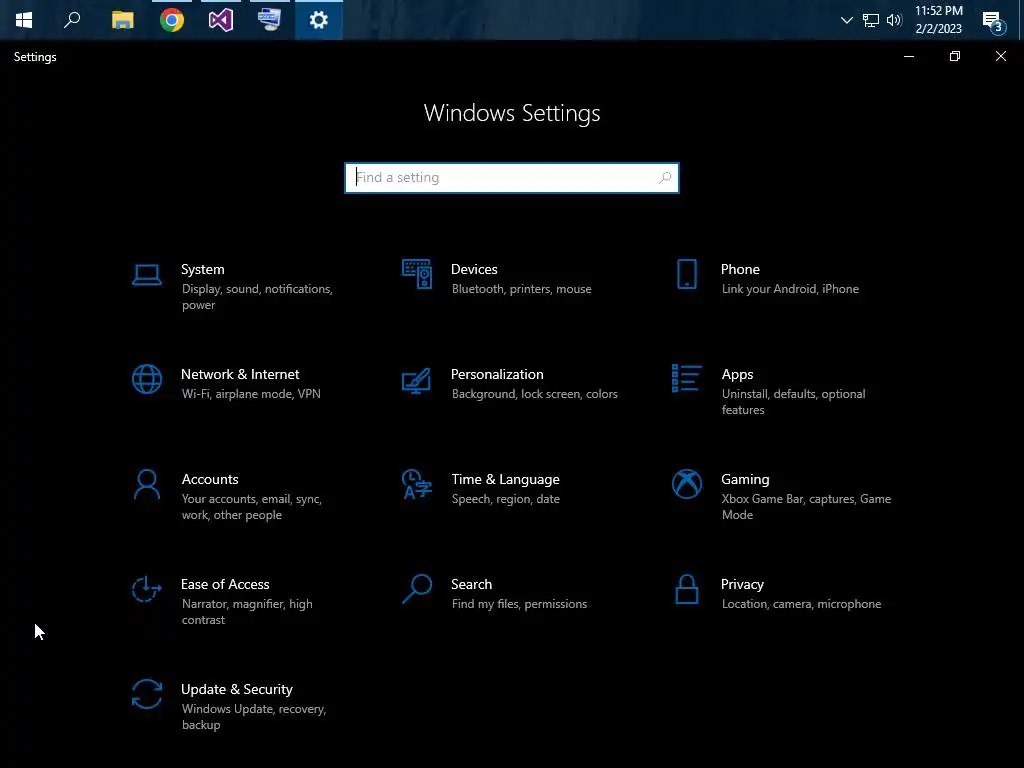Open the Windows Start menu
The width and height of the screenshot is (1024, 768).
(x=24, y=20)
